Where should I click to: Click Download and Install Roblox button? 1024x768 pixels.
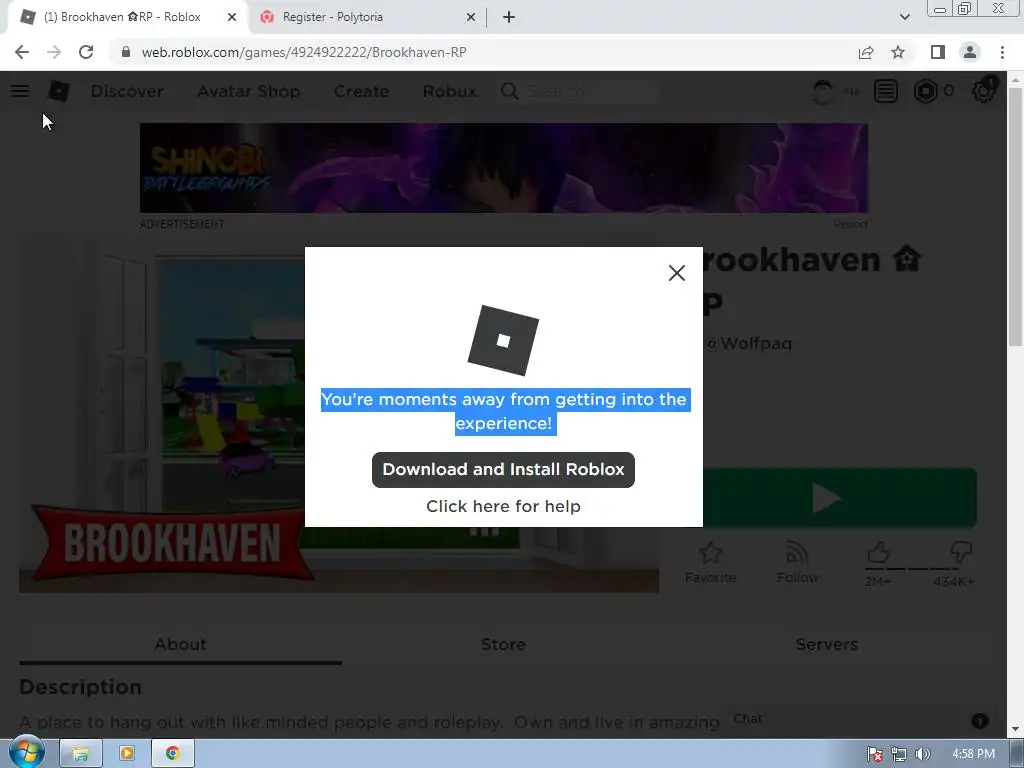click(503, 470)
